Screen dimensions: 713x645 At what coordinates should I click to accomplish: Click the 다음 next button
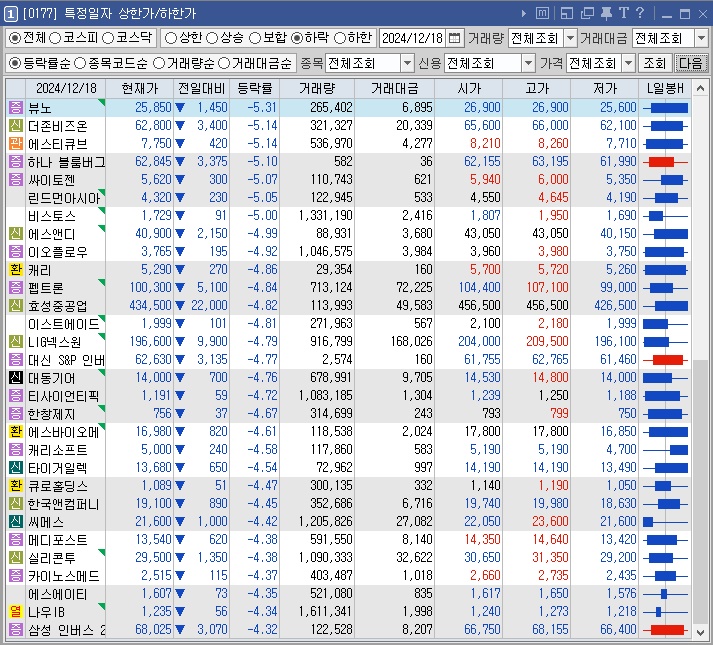point(690,64)
